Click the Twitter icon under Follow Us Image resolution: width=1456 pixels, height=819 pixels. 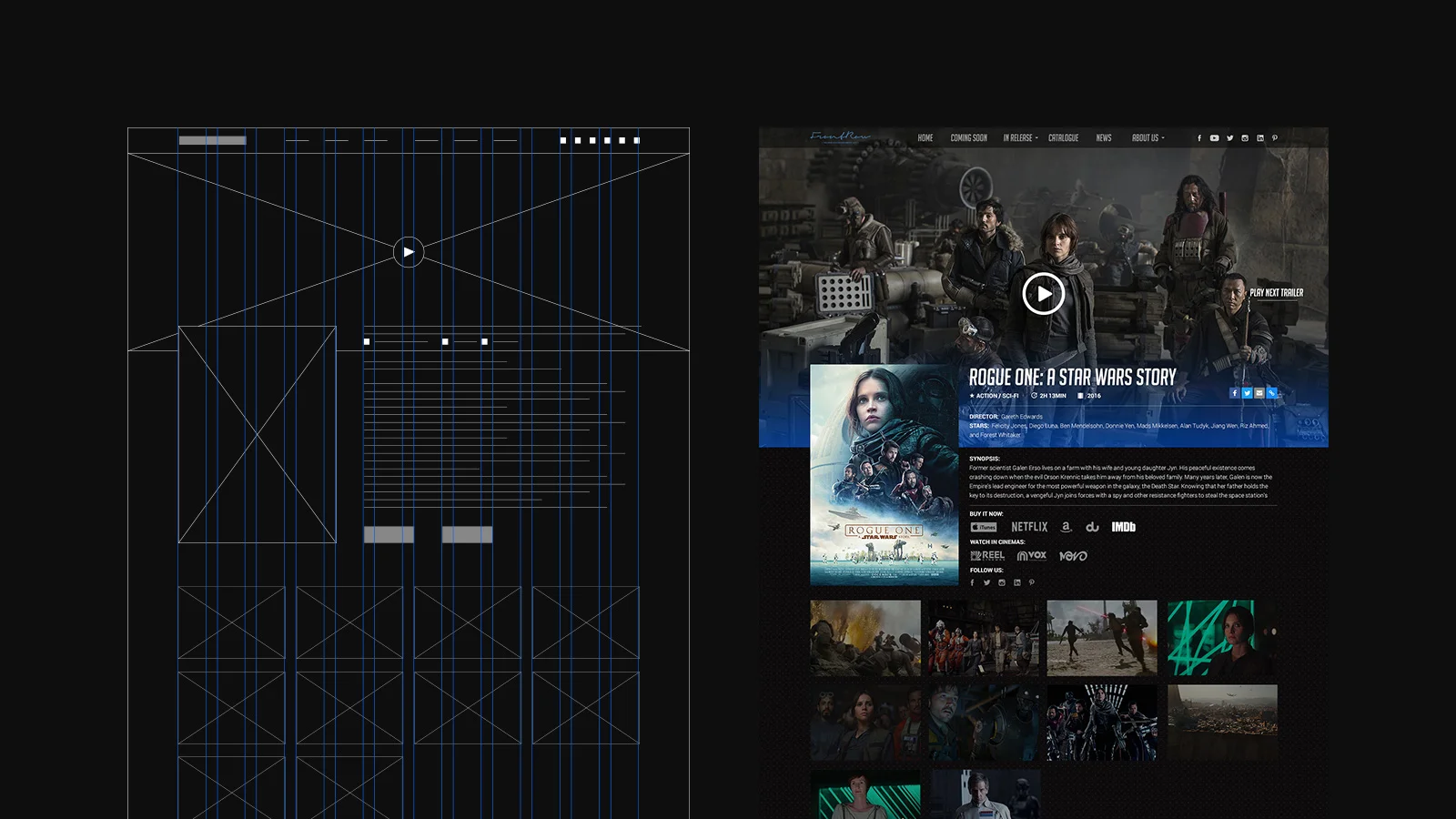(x=987, y=582)
